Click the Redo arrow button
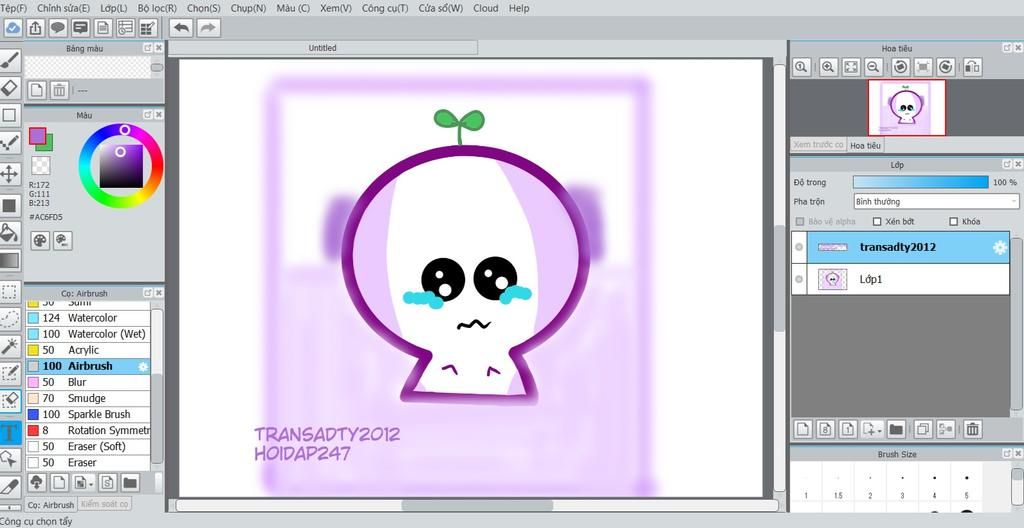The width and height of the screenshot is (1024, 528). 208,28
